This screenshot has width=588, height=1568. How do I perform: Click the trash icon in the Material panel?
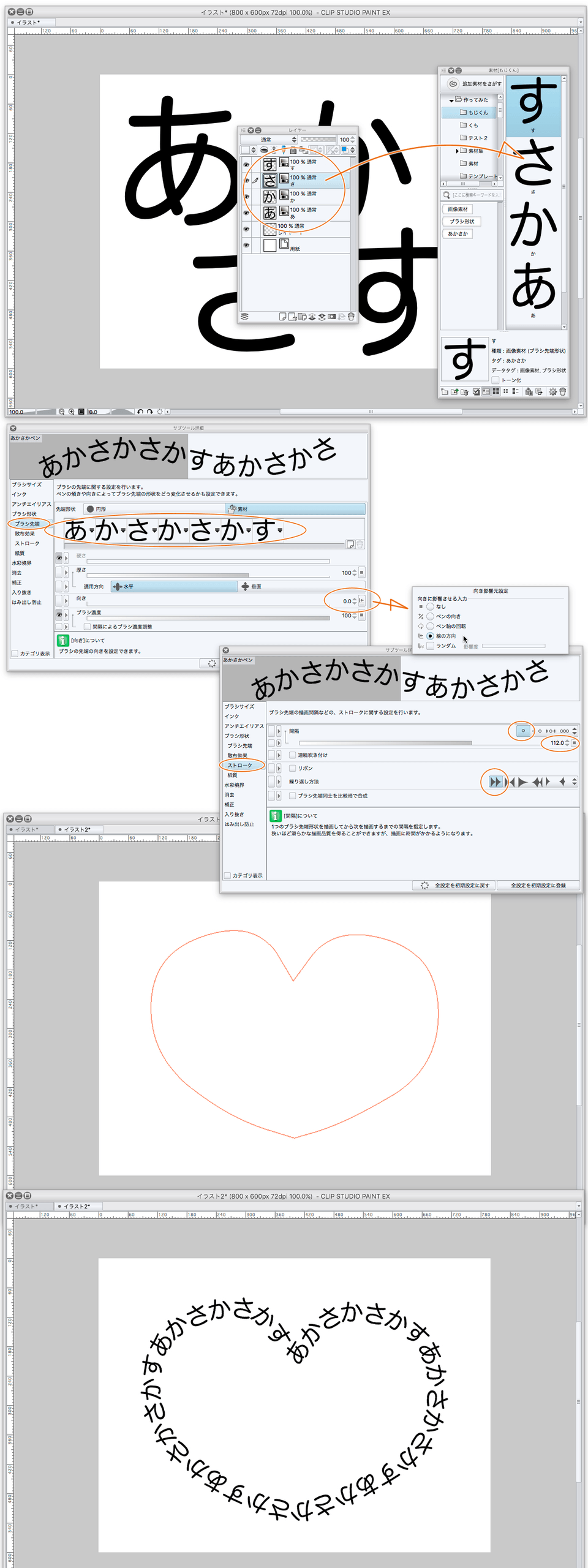click(562, 391)
